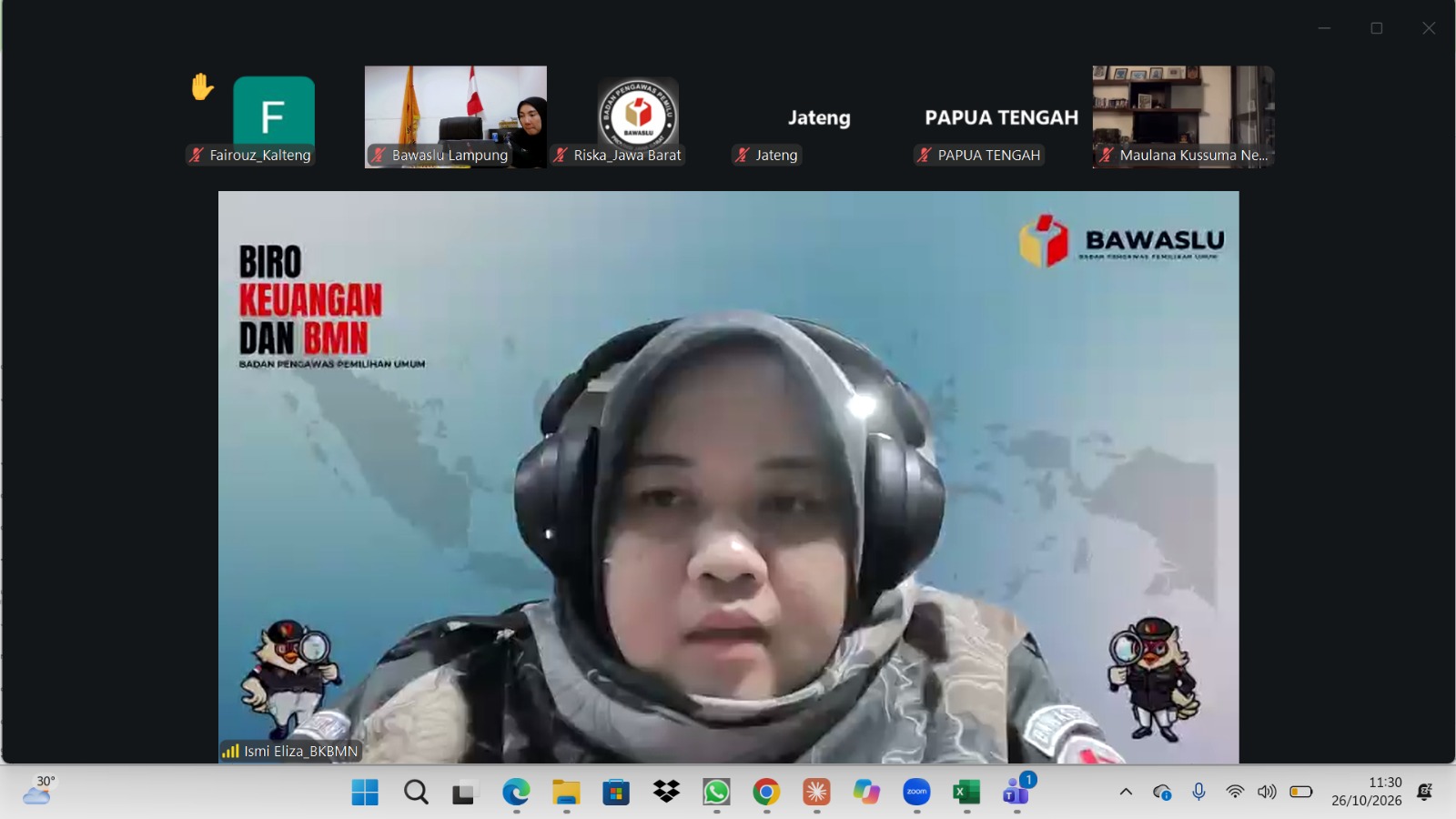The image size is (1456, 819).
Task: Expand the hidden system tray icons chevron
Action: (1126, 792)
